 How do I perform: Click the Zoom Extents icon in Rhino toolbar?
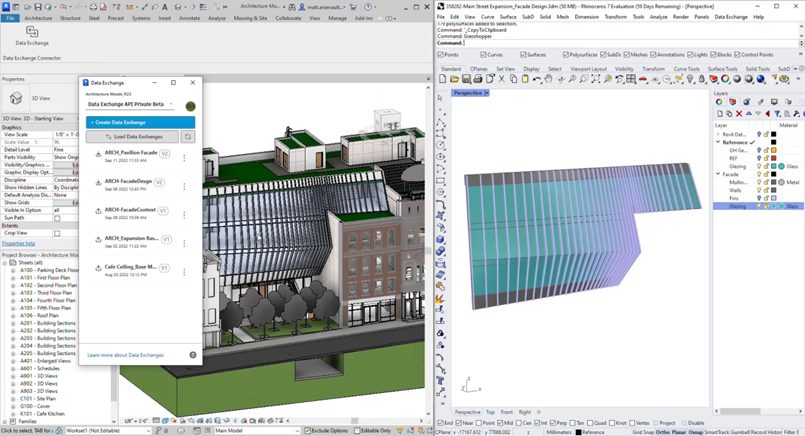596,79
